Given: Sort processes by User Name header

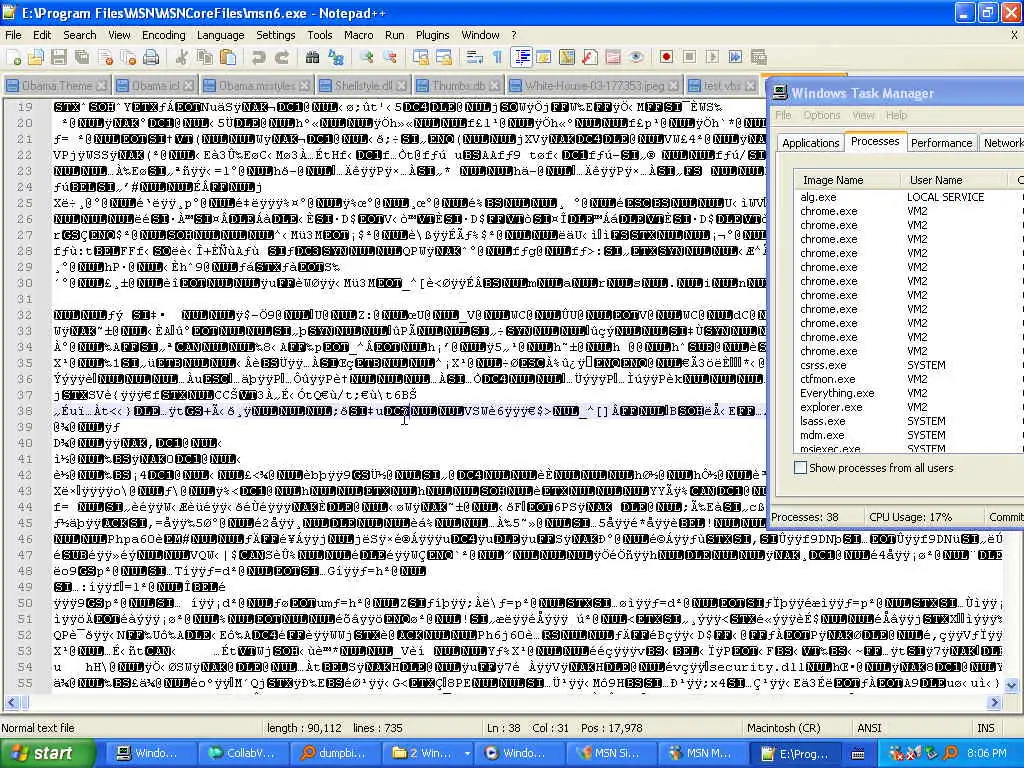Looking at the screenshot, I should pyautogui.click(x=955, y=180).
